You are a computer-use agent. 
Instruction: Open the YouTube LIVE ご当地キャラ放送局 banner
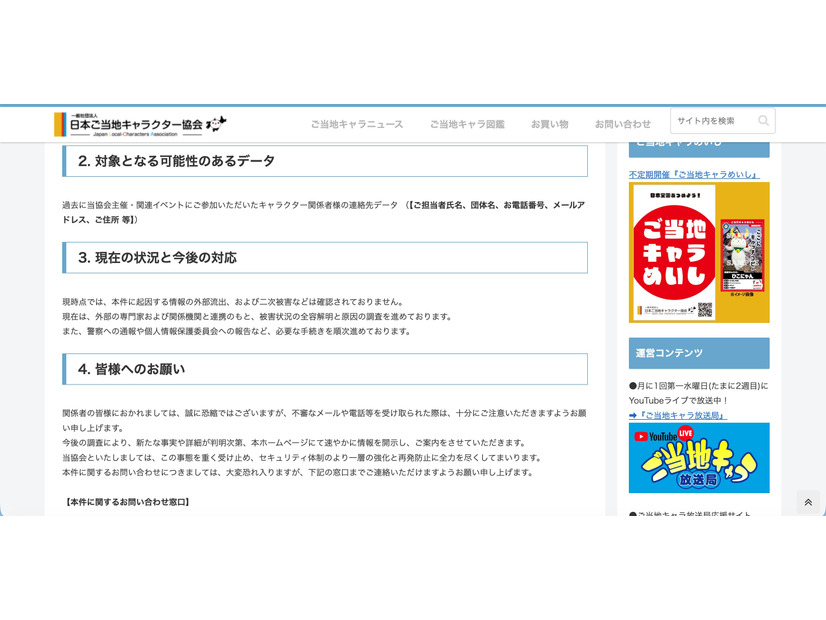[x=699, y=458]
